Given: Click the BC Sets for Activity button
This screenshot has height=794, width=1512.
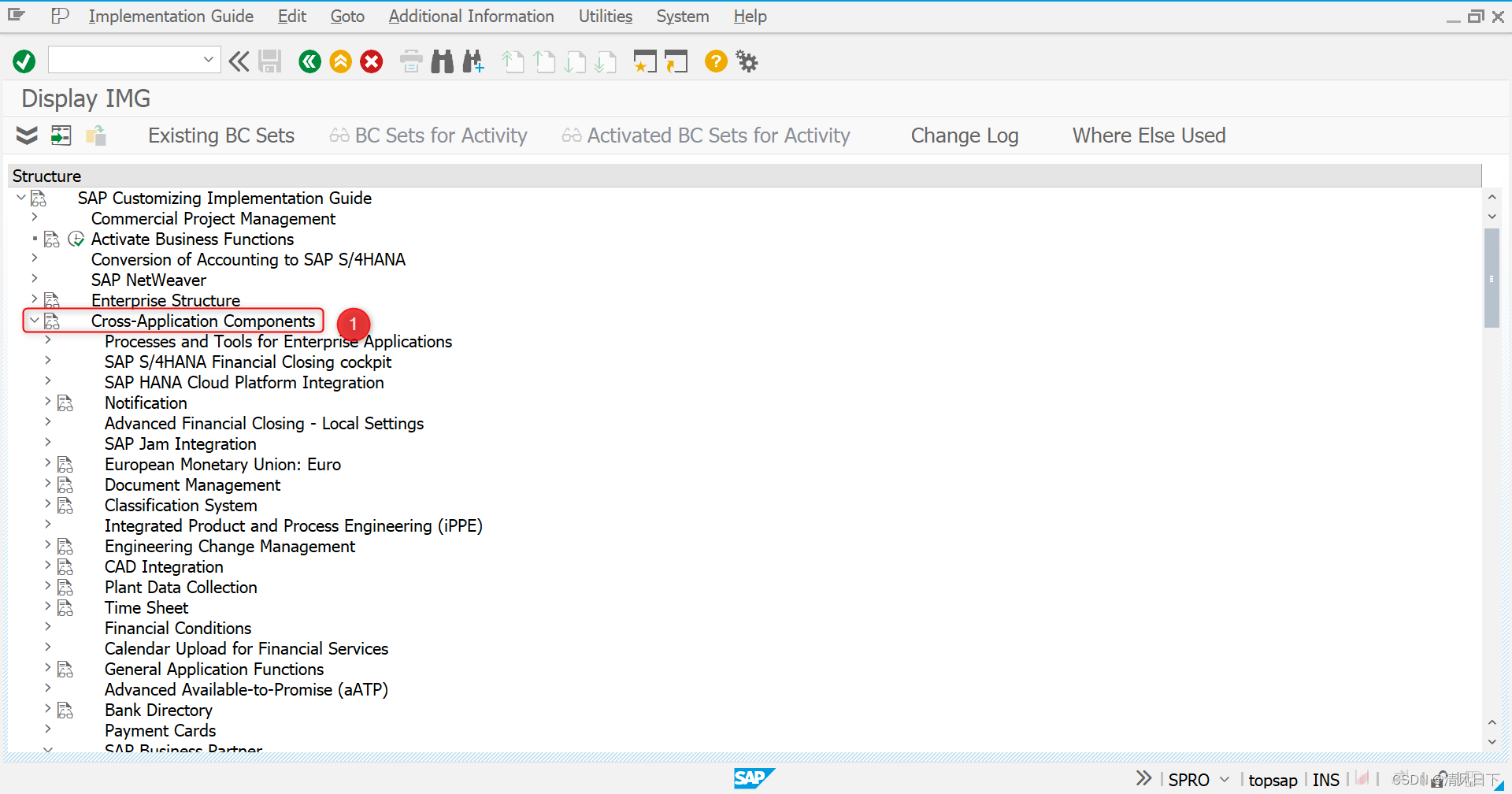Looking at the screenshot, I should [x=428, y=135].
